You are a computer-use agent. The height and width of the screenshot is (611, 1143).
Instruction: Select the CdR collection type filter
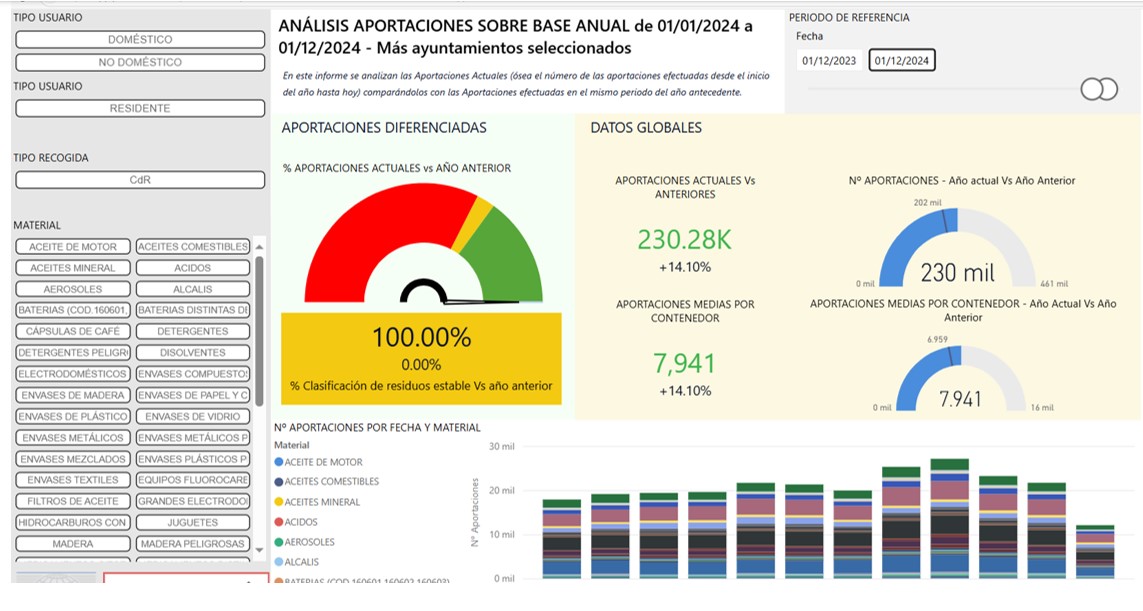pyautogui.click(x=140, y=180)
